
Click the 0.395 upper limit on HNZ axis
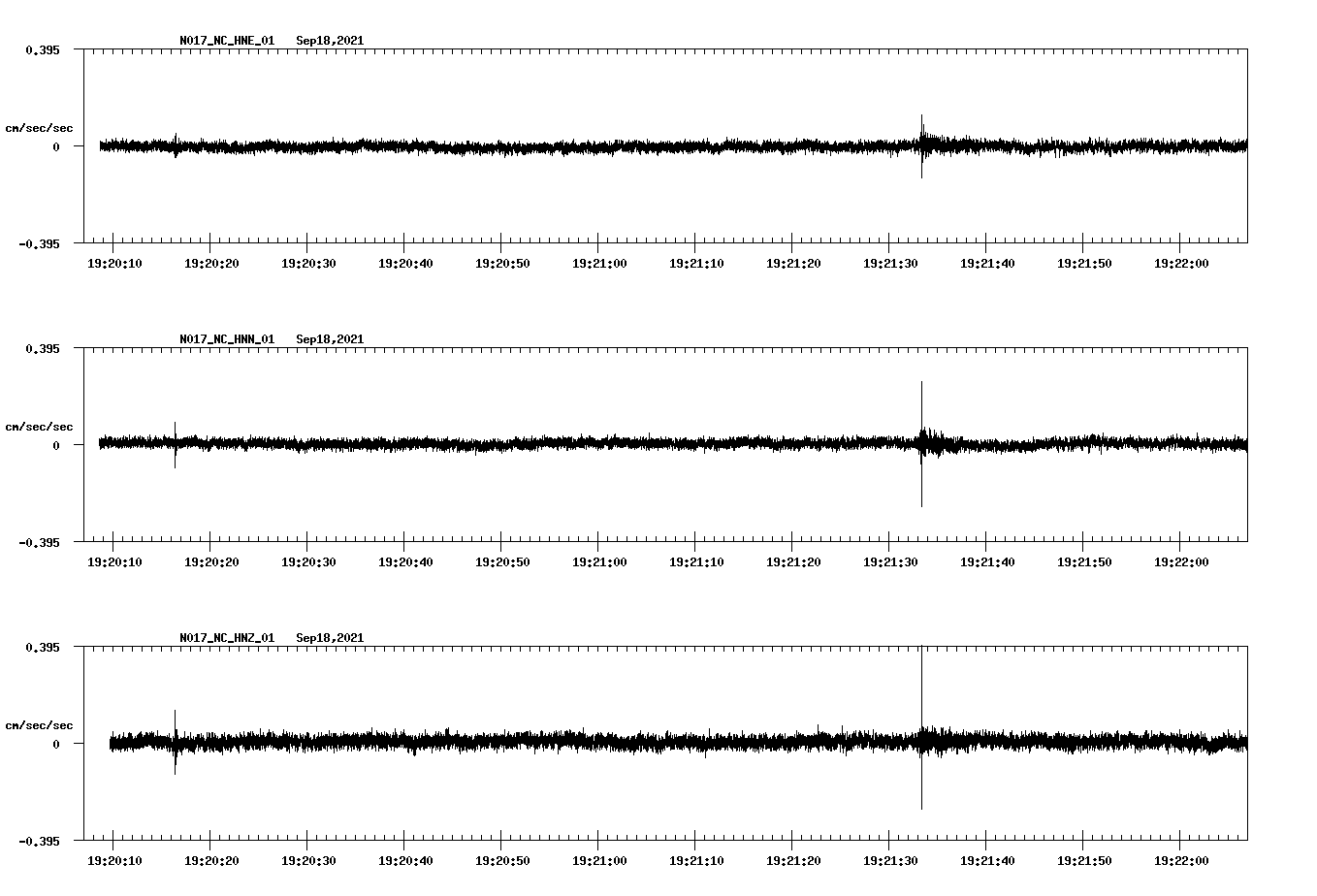click(42, 647)
